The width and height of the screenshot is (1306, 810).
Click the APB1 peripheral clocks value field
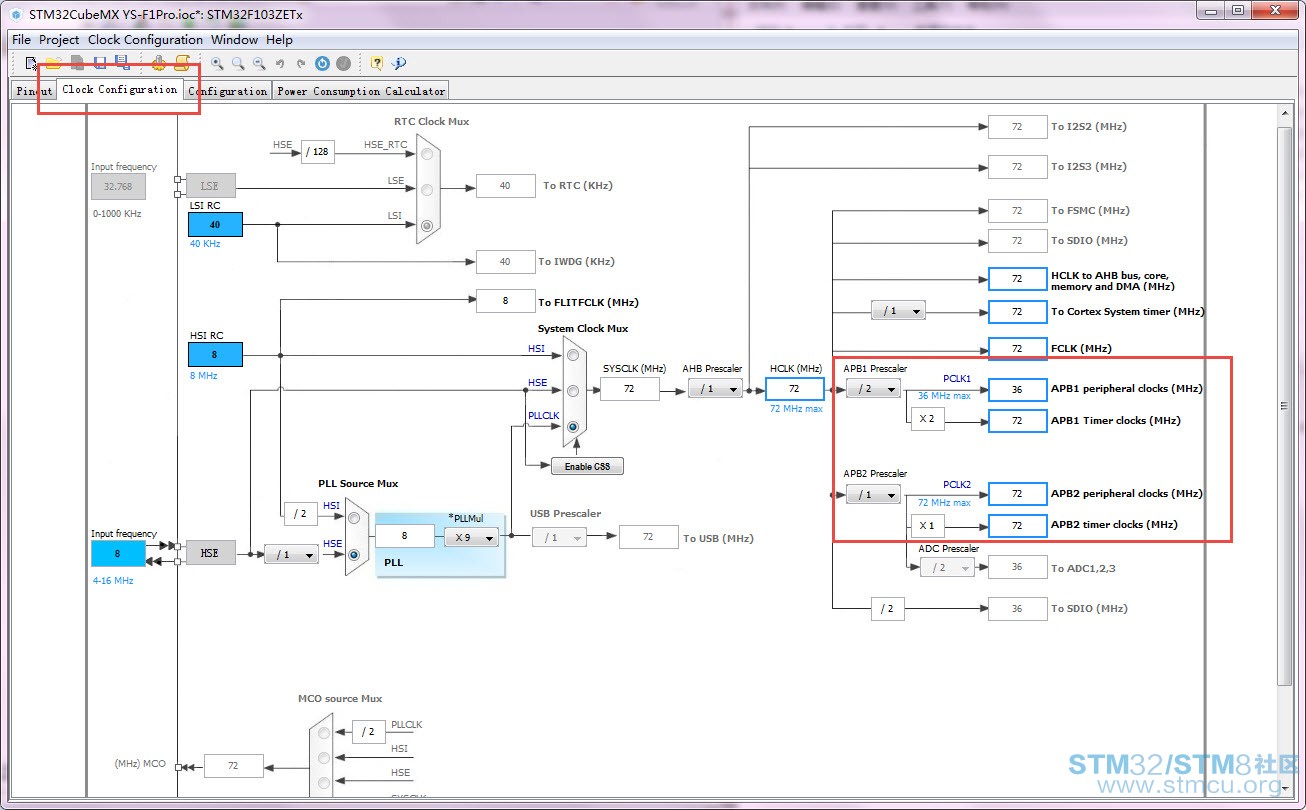[x=1017, y=389]
